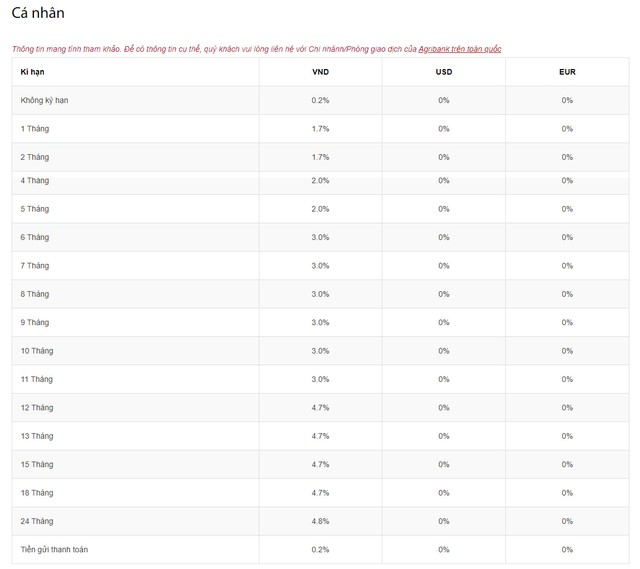Select the 6 Tháng term label
The width and height of the screenshot is (640, 569).
[x=35, y=238]
